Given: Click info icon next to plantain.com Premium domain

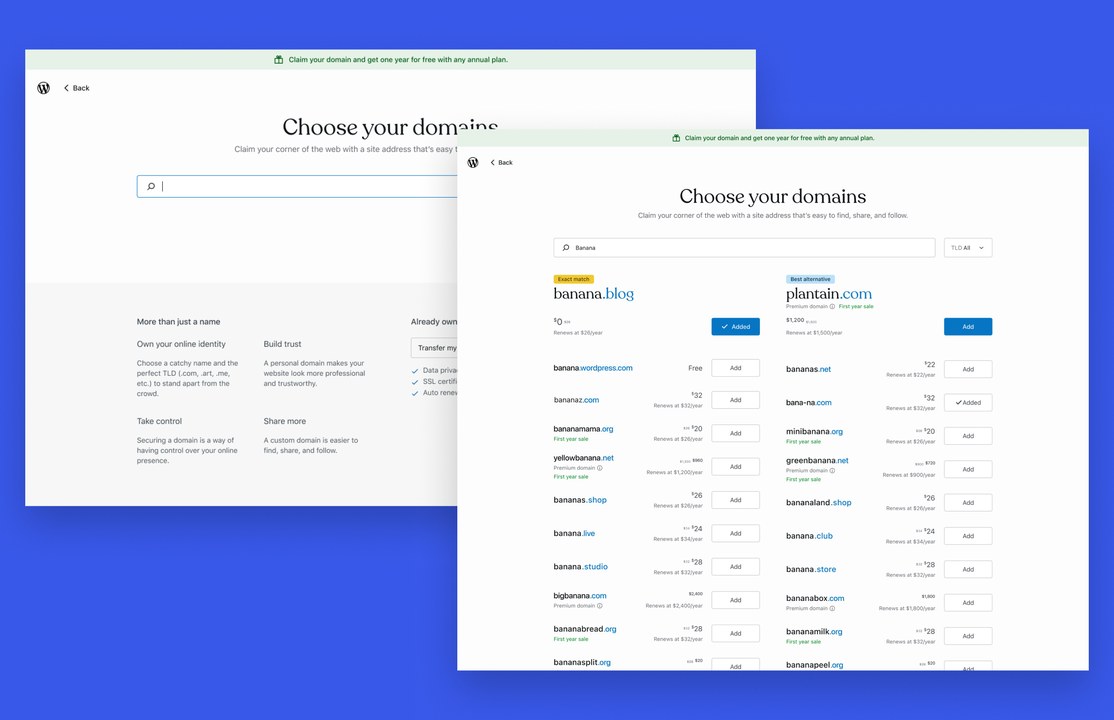Looking at the screenshot, I should [x=833, y=306].
